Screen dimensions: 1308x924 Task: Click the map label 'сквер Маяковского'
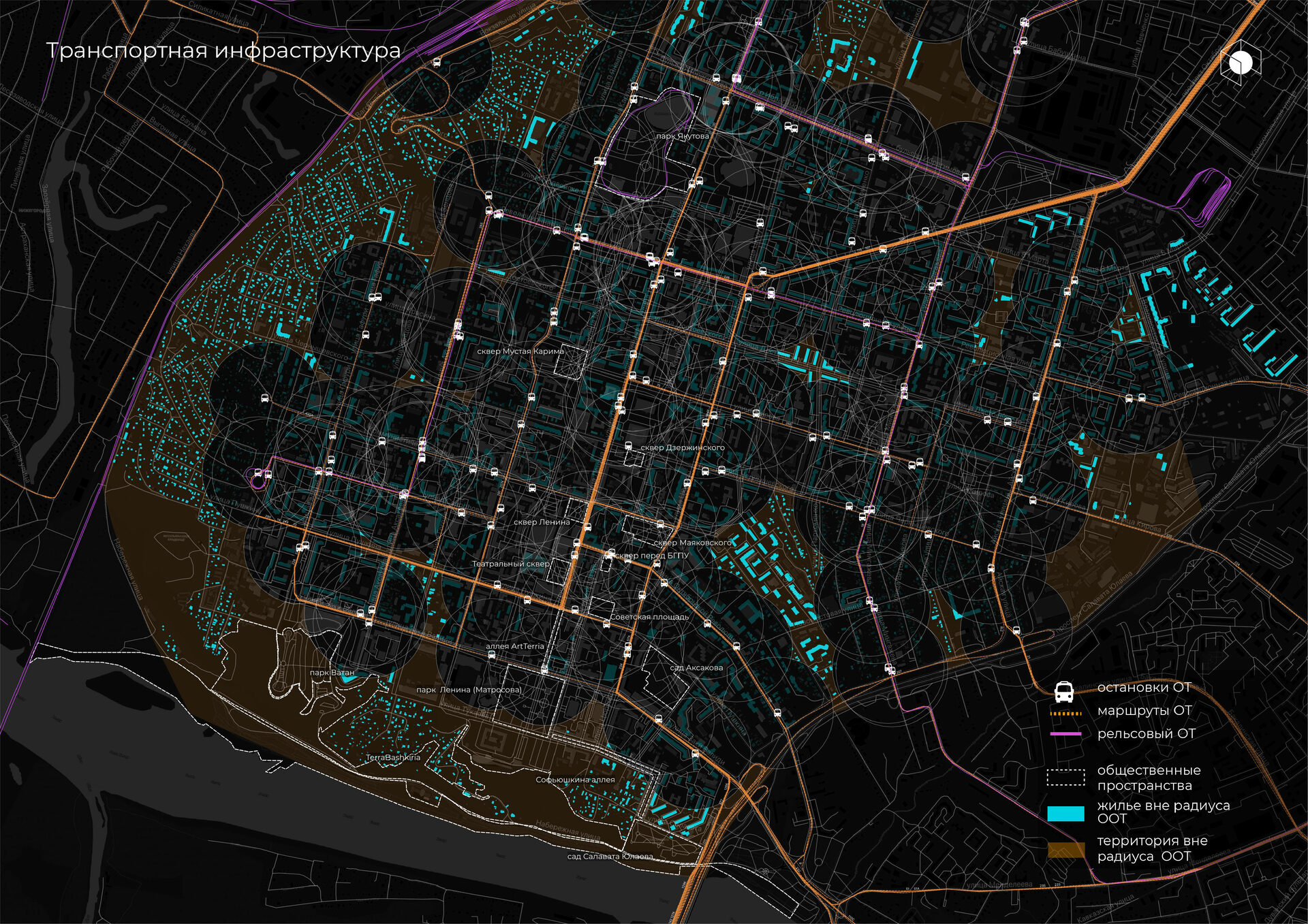click(692, 543)
